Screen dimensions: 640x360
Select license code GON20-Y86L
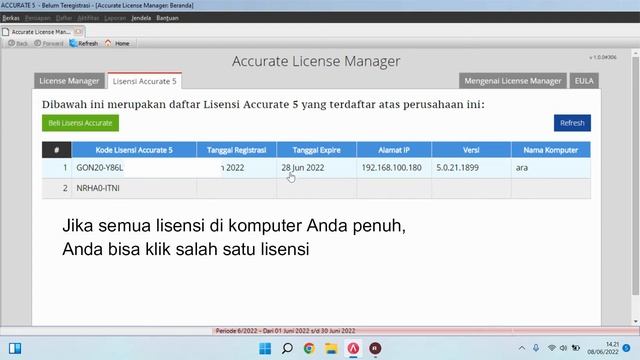point(100,168)
